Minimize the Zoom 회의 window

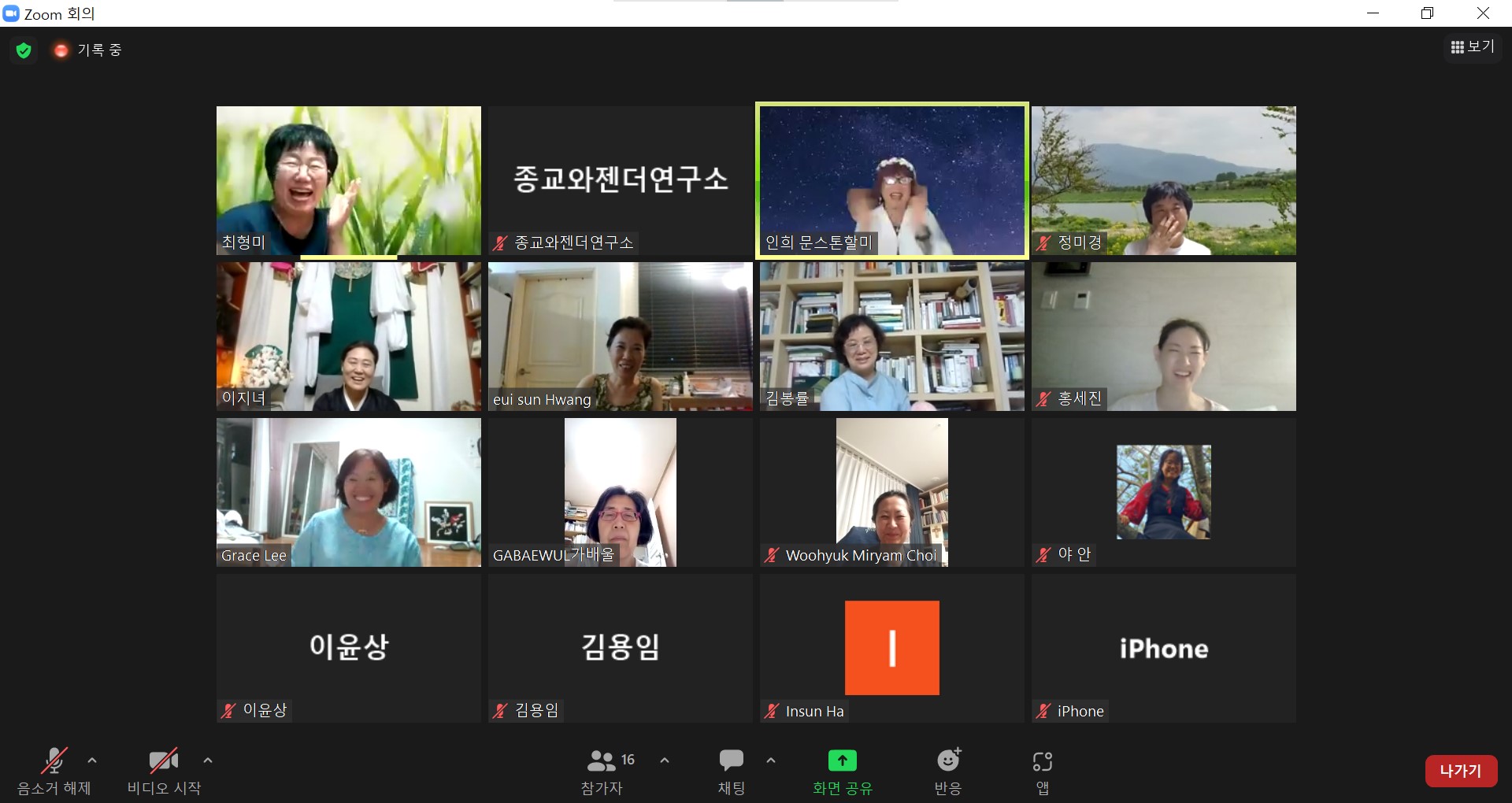click(1373, 13)
